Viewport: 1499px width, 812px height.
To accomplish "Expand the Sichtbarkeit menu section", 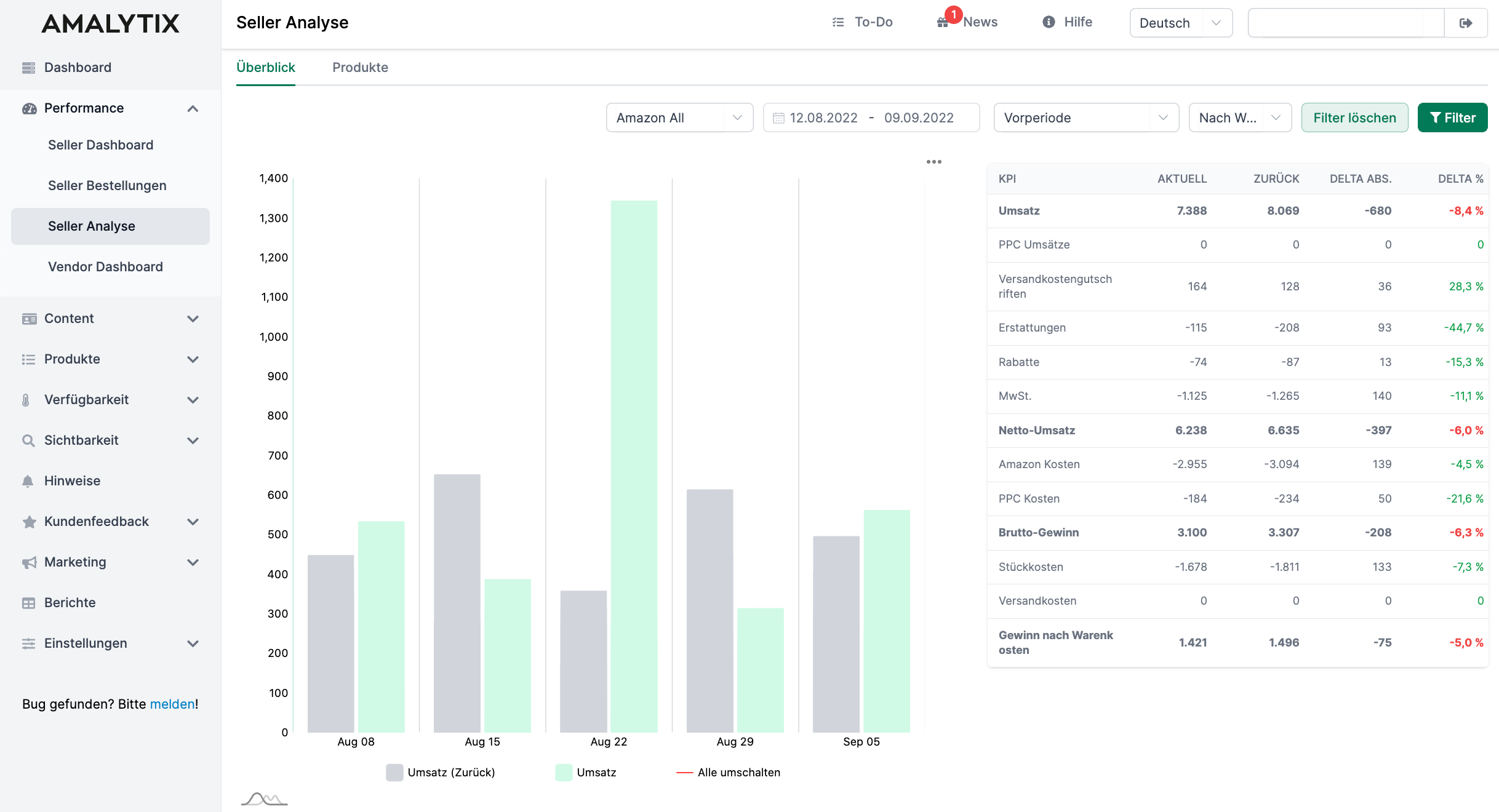I will [193, 440].
